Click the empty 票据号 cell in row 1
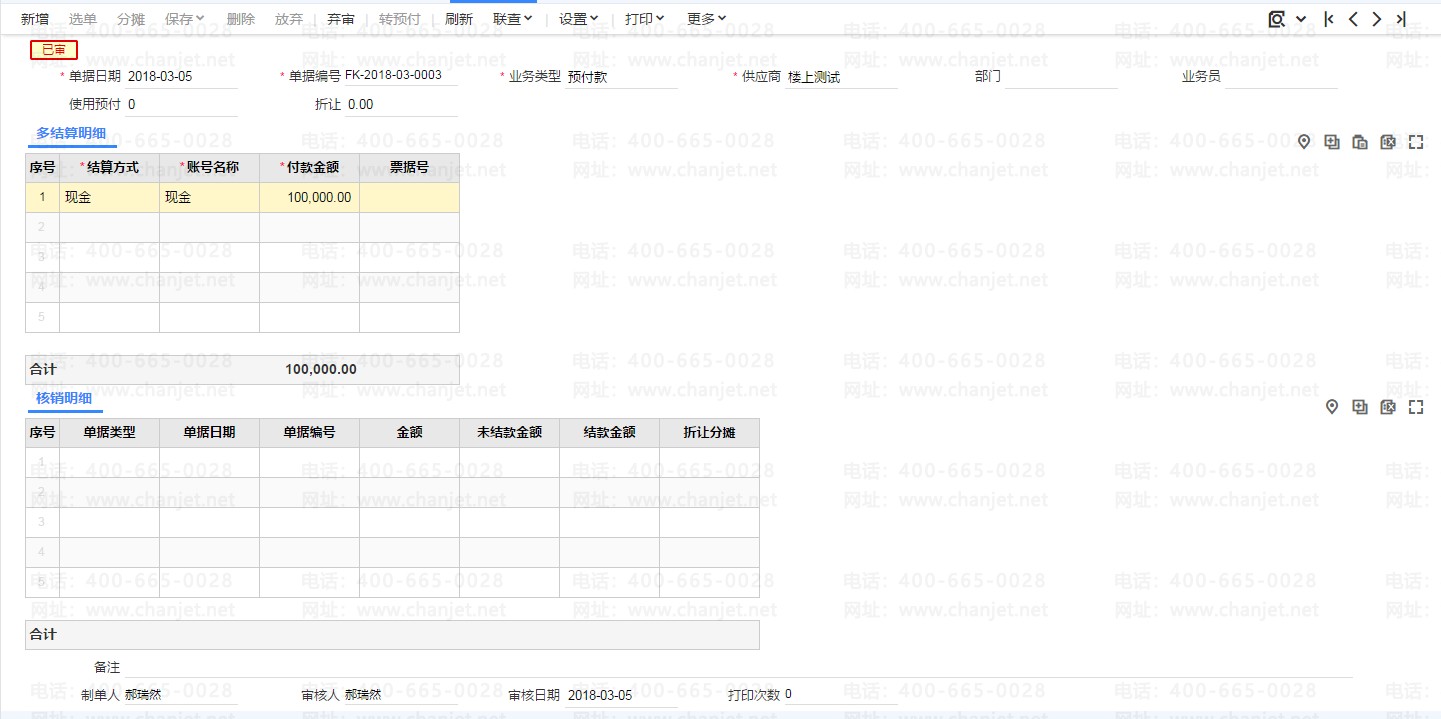Image resolution: width=1441 pixels, height=719 pixels. pos(409,198)
